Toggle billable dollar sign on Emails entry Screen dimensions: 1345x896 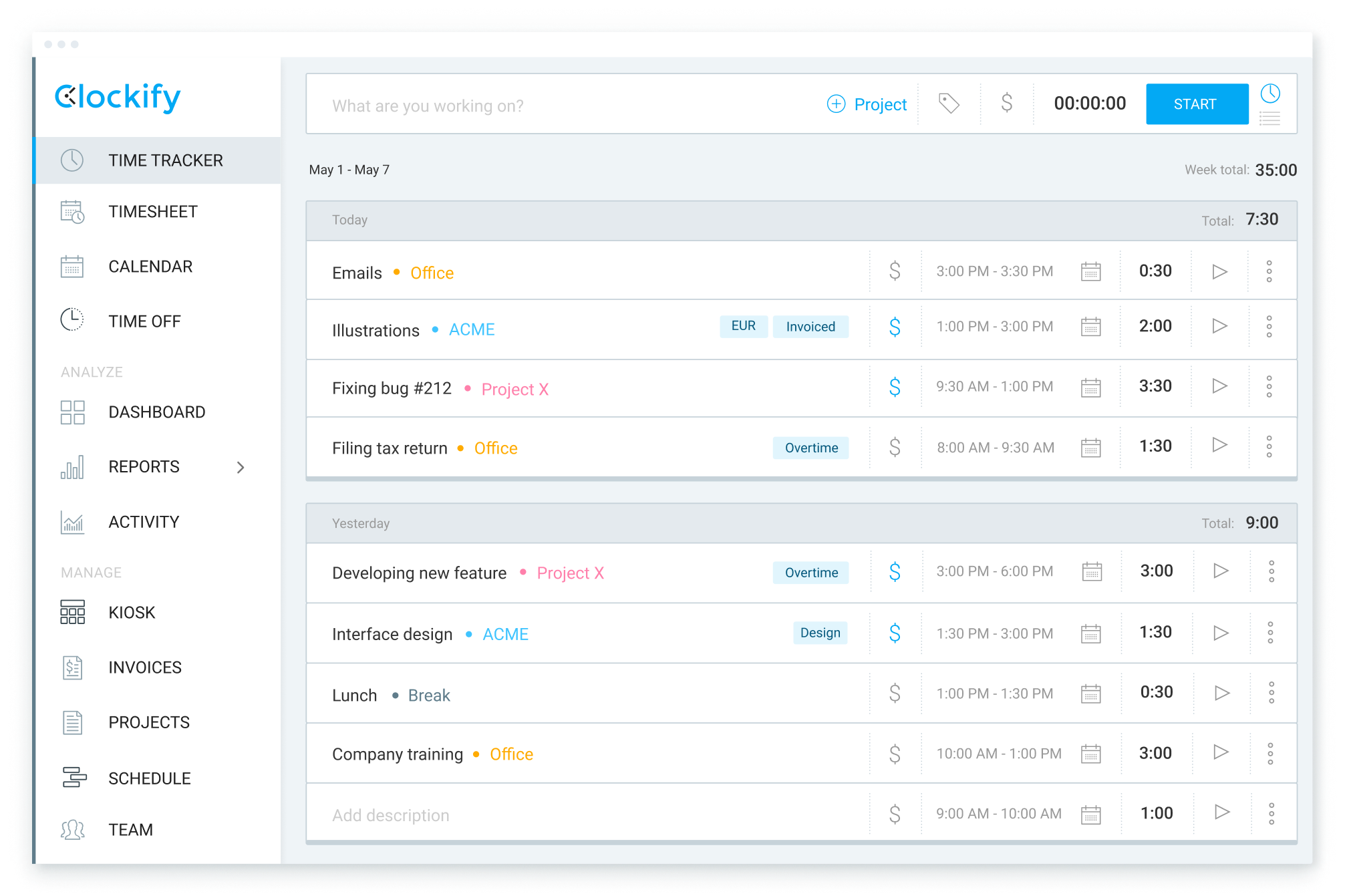click(x=895, y=271)
